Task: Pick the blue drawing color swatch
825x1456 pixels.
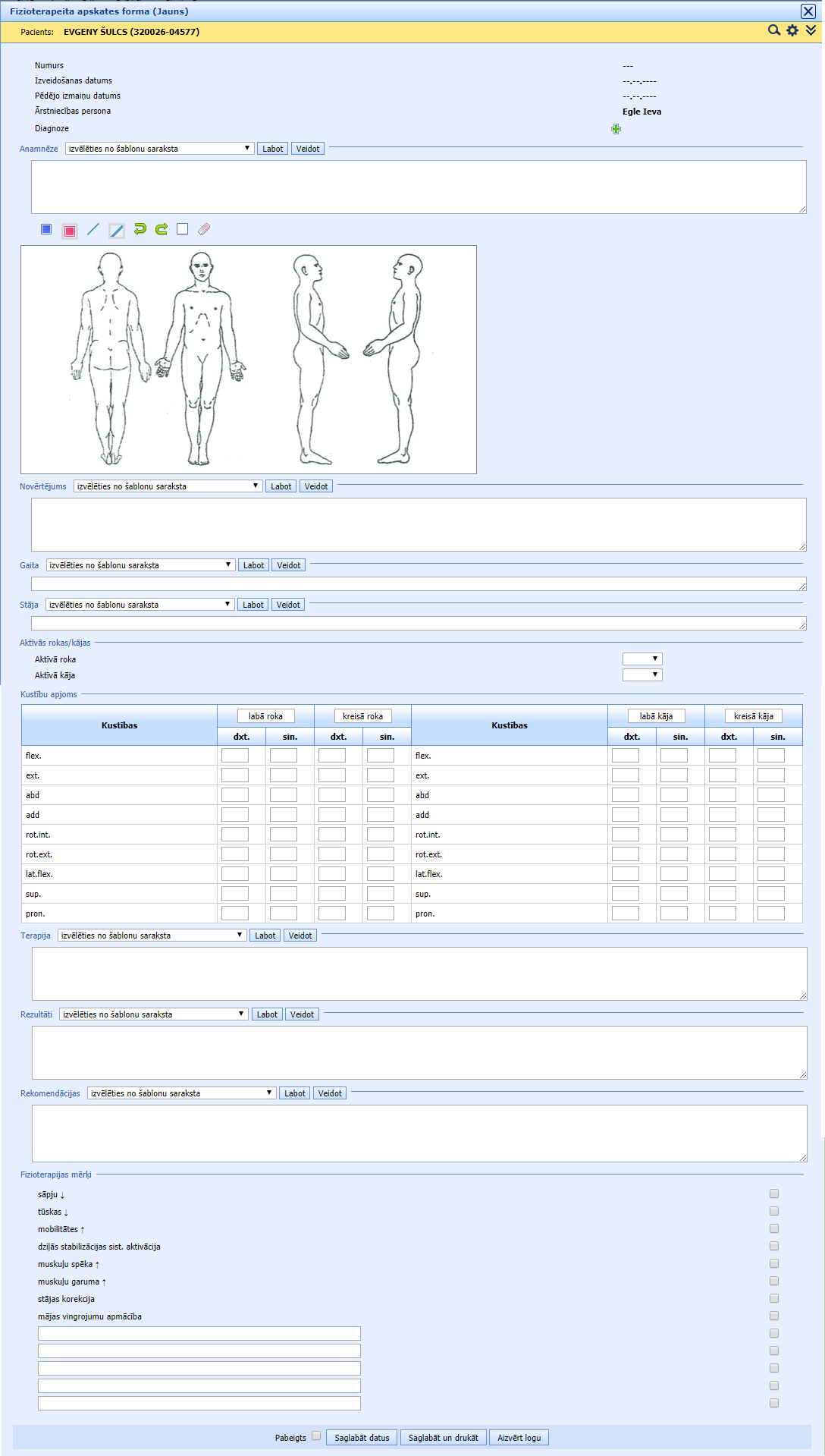Action: click(x=46, y=229)
